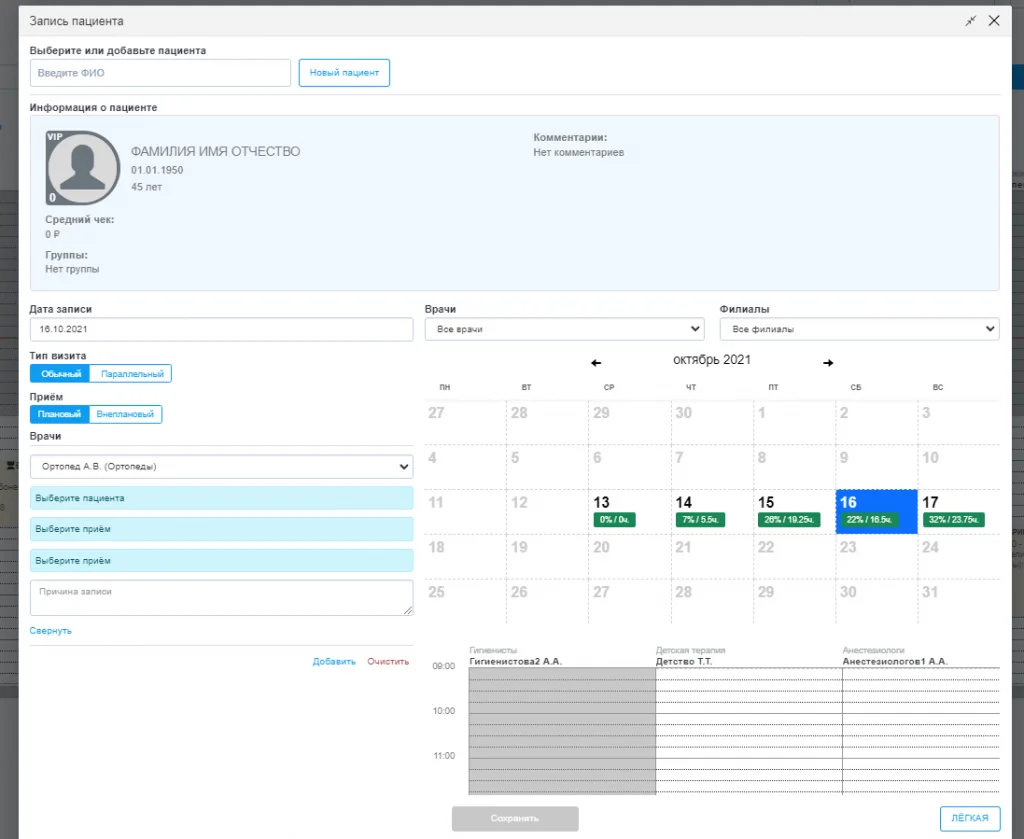Click the Свернуть link
The image size is (1024, 839).
point(50,631)
